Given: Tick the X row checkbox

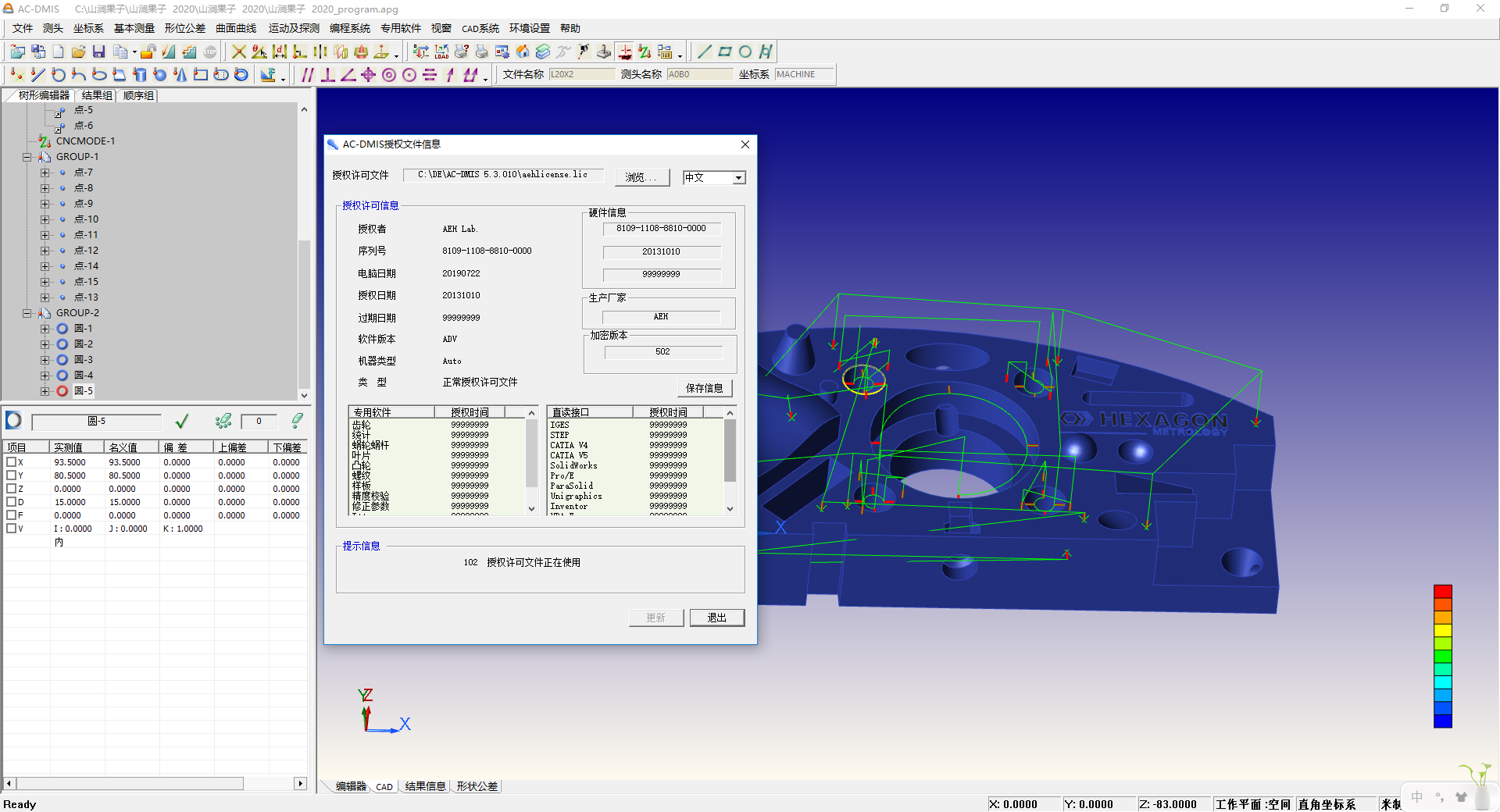Looking at the screenshot, I should [x=11, y=462].
